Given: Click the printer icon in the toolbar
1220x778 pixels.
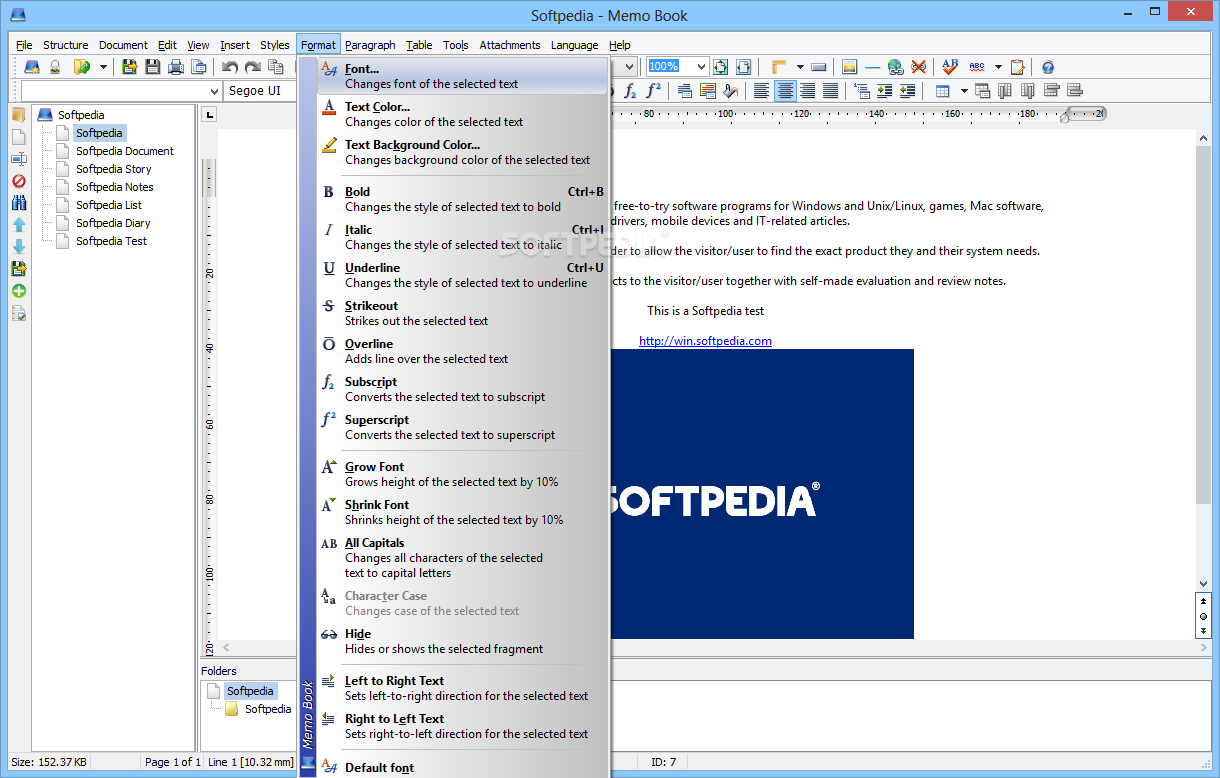Looking at the screenshot, I should click(176, 67).
